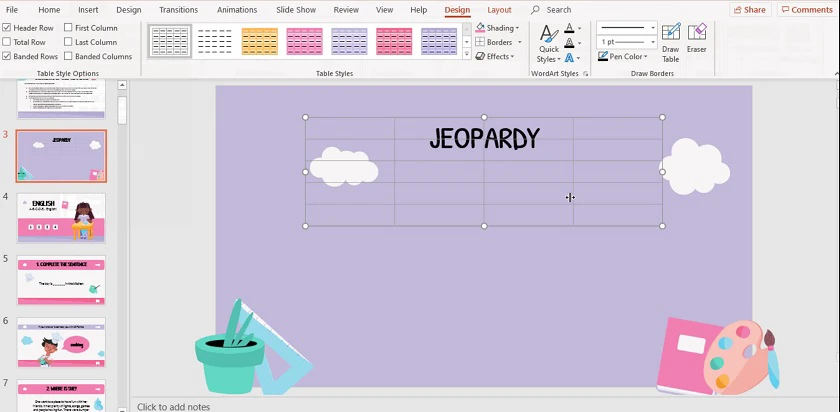840x412 pixels.
Task: Open Quick Styles WordArt gallery
Action: [549, 44]
